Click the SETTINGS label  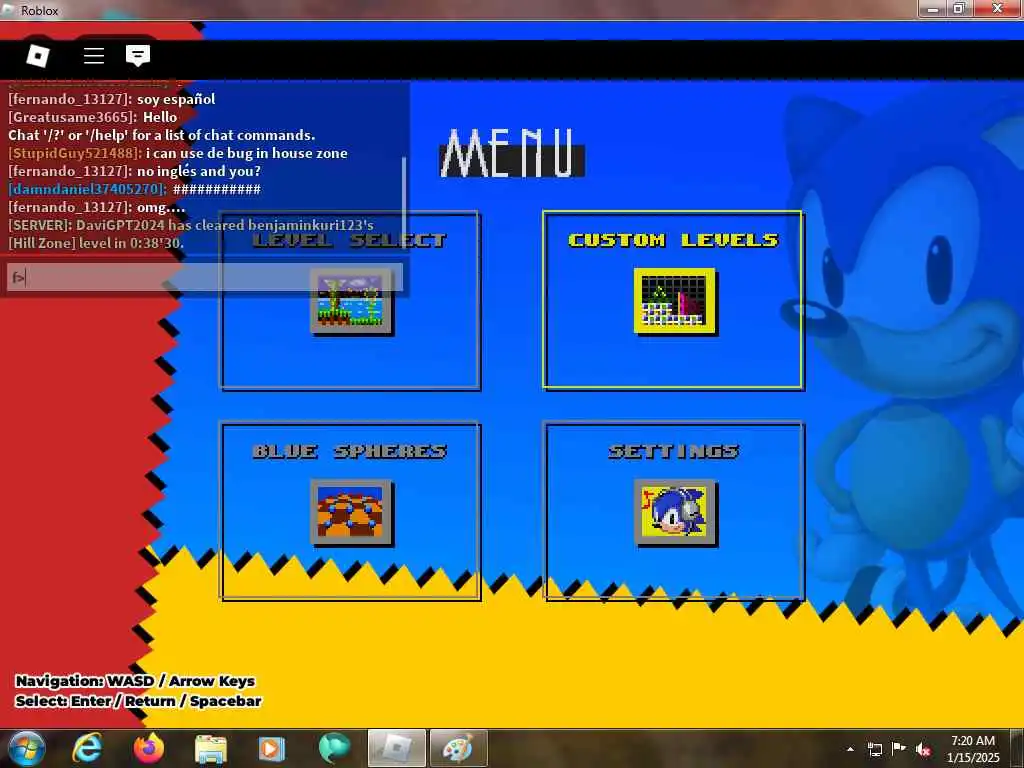pyautogui.click(x=674, y=451)
